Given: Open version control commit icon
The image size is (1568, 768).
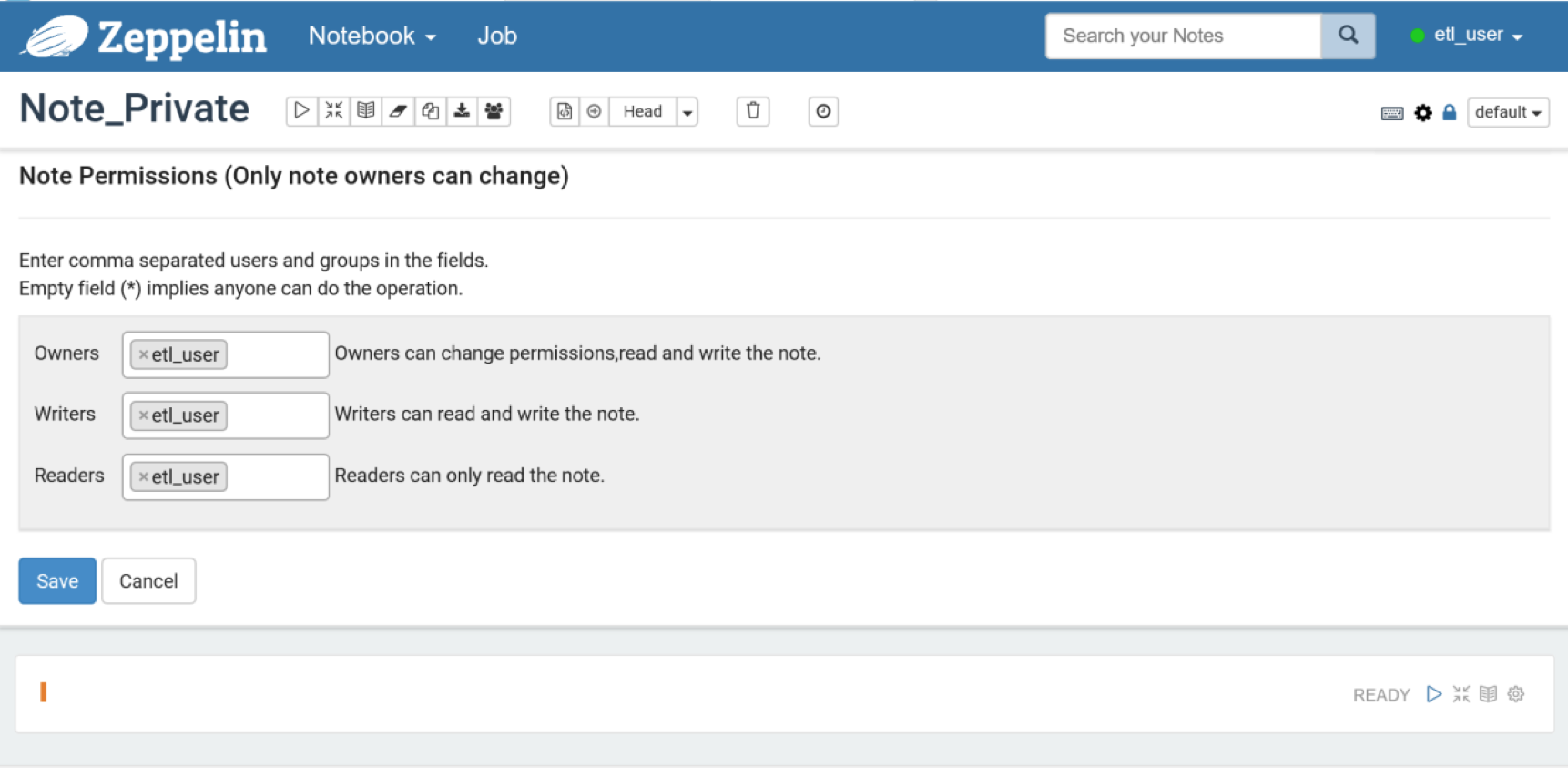Looking at the screenshot, I should [565, 111].
